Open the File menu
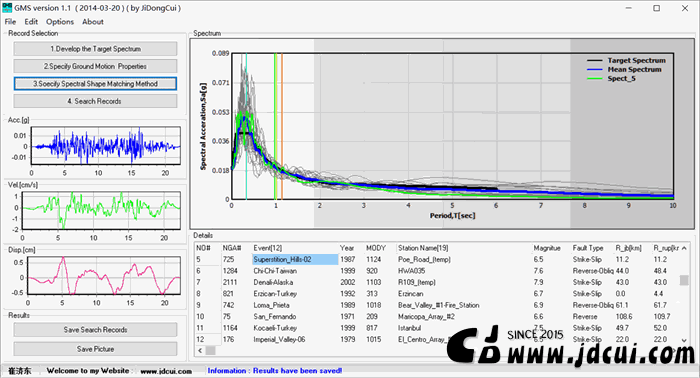Image resolution: width=700 pixels, height=378 pixels. tap(10, 21)
